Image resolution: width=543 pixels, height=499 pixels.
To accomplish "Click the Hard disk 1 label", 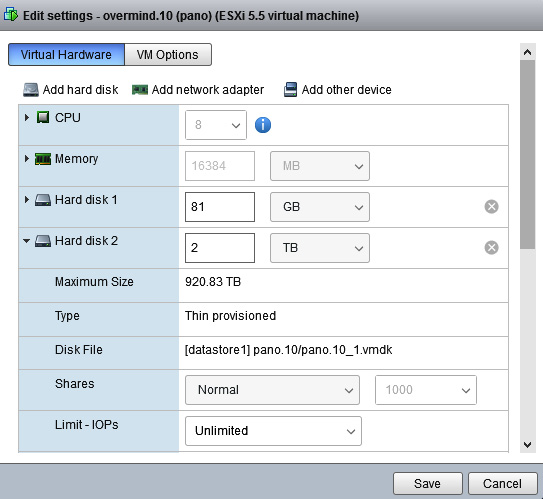I will pos(86,200).
